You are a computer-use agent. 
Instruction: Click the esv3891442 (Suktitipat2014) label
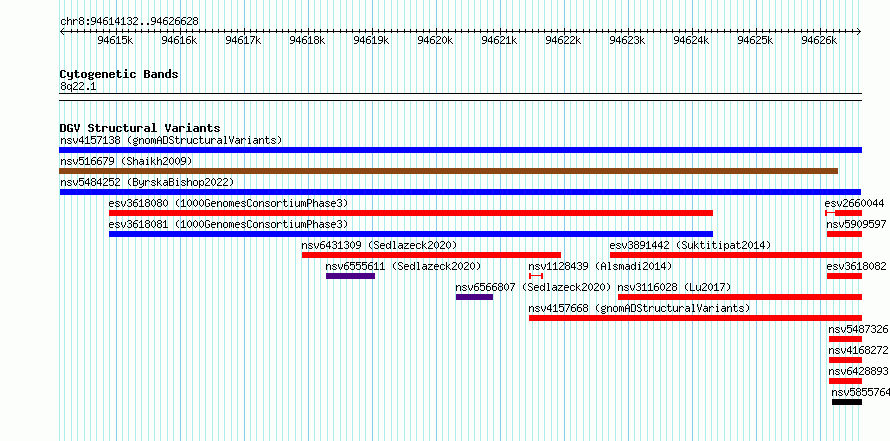[690, 245]
